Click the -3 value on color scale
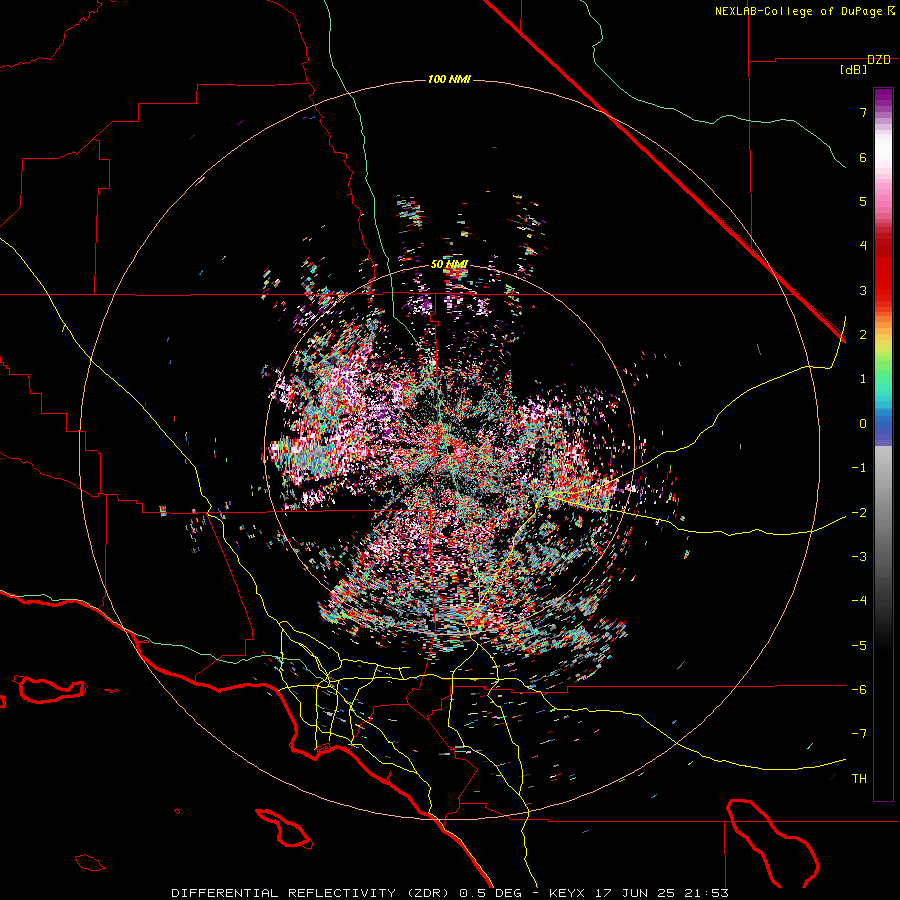900x900 pixels. [859, 556]
